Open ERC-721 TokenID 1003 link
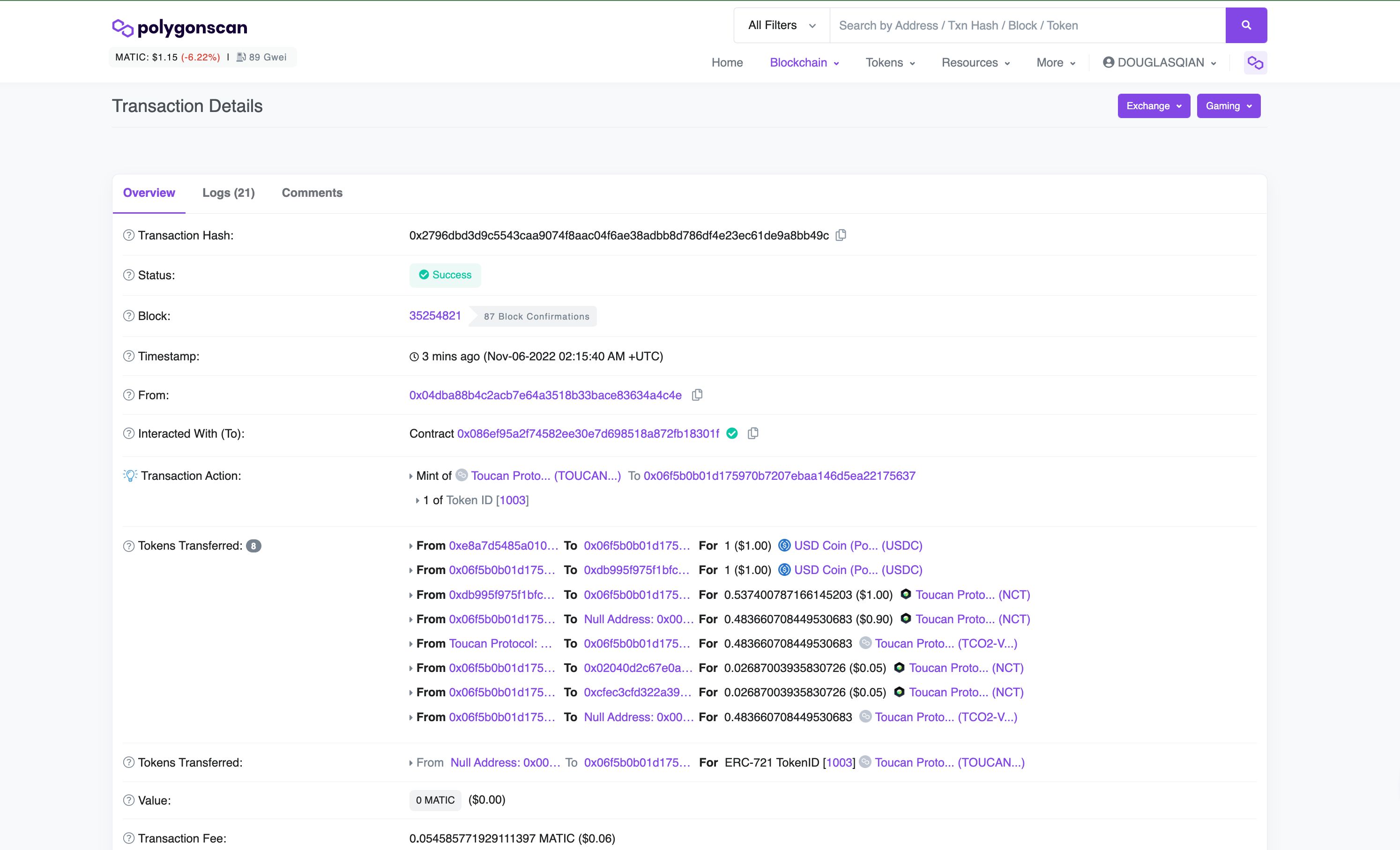1400x850 pixels. (839, 762)
